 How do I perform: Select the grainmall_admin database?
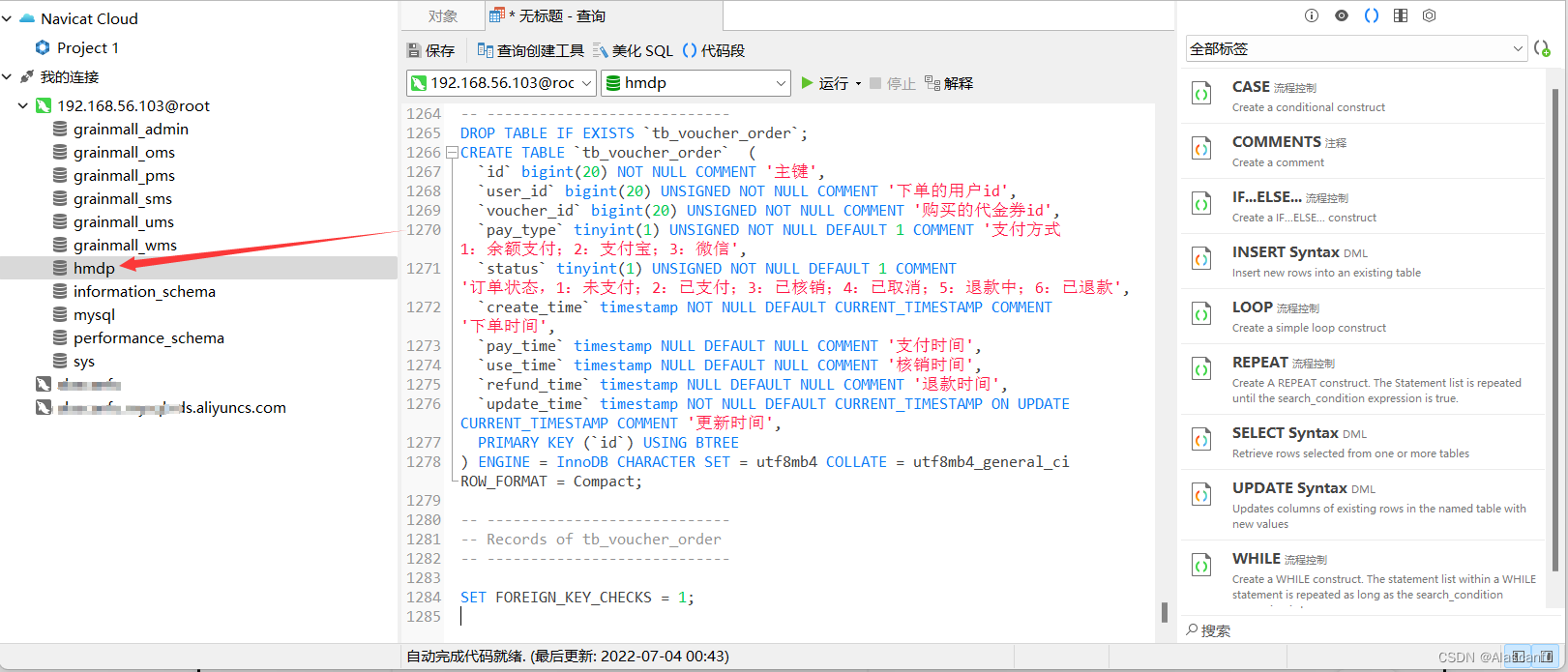point(131,129)
